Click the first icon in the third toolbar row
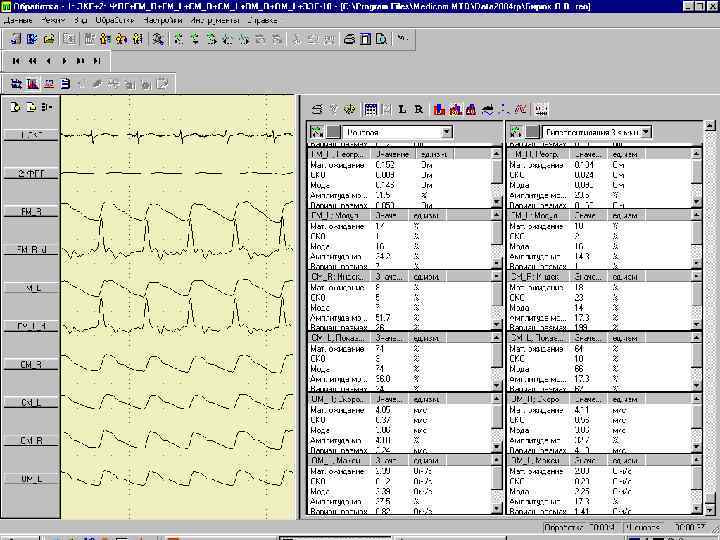The height and width of the screenshot is (540, 720). [x=16, y=84]
